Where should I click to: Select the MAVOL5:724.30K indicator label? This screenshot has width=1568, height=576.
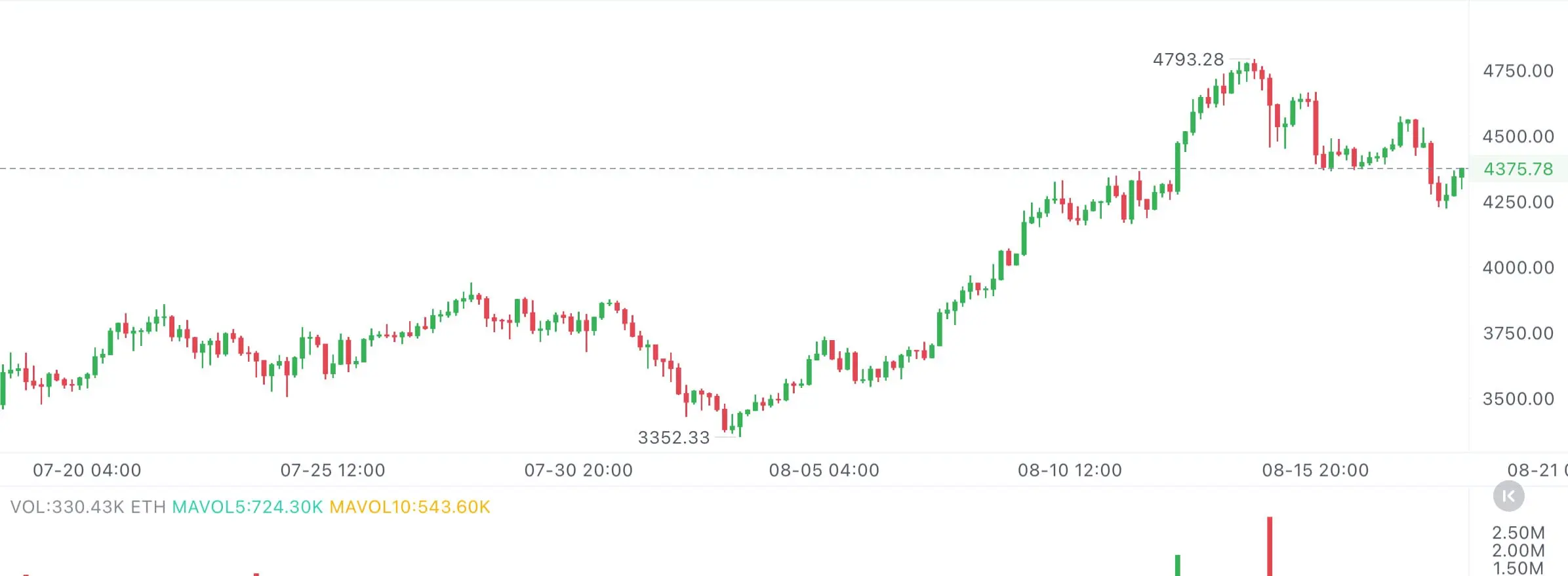247,507
